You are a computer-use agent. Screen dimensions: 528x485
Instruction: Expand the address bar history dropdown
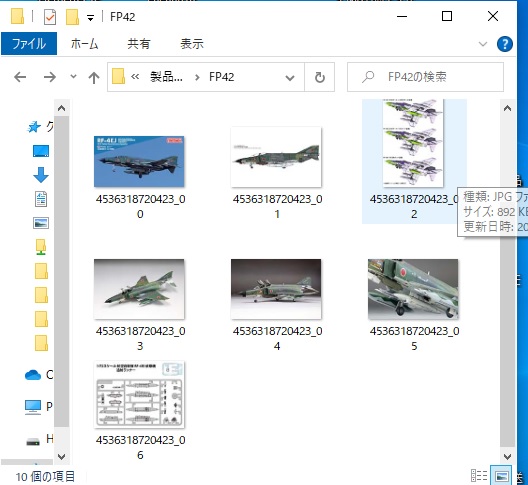coord(290,78)
